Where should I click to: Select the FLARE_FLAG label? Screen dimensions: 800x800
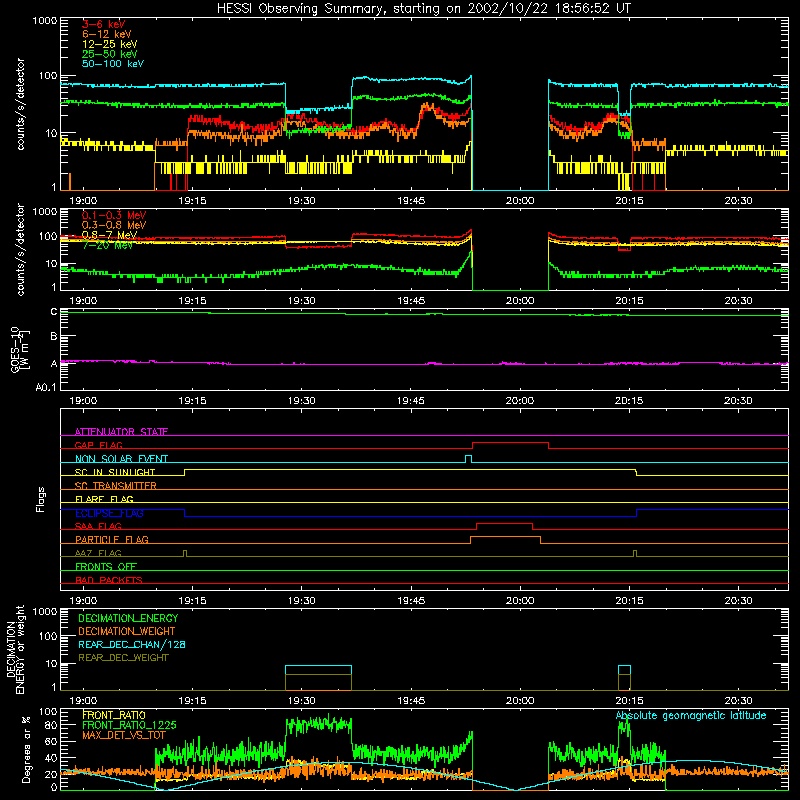pyautogui.click(x=104, y=499)
